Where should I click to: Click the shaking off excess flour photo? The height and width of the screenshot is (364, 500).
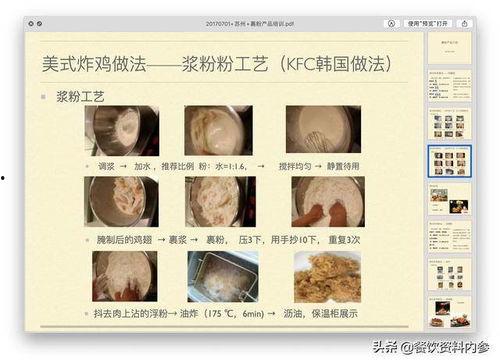point(125,276)
